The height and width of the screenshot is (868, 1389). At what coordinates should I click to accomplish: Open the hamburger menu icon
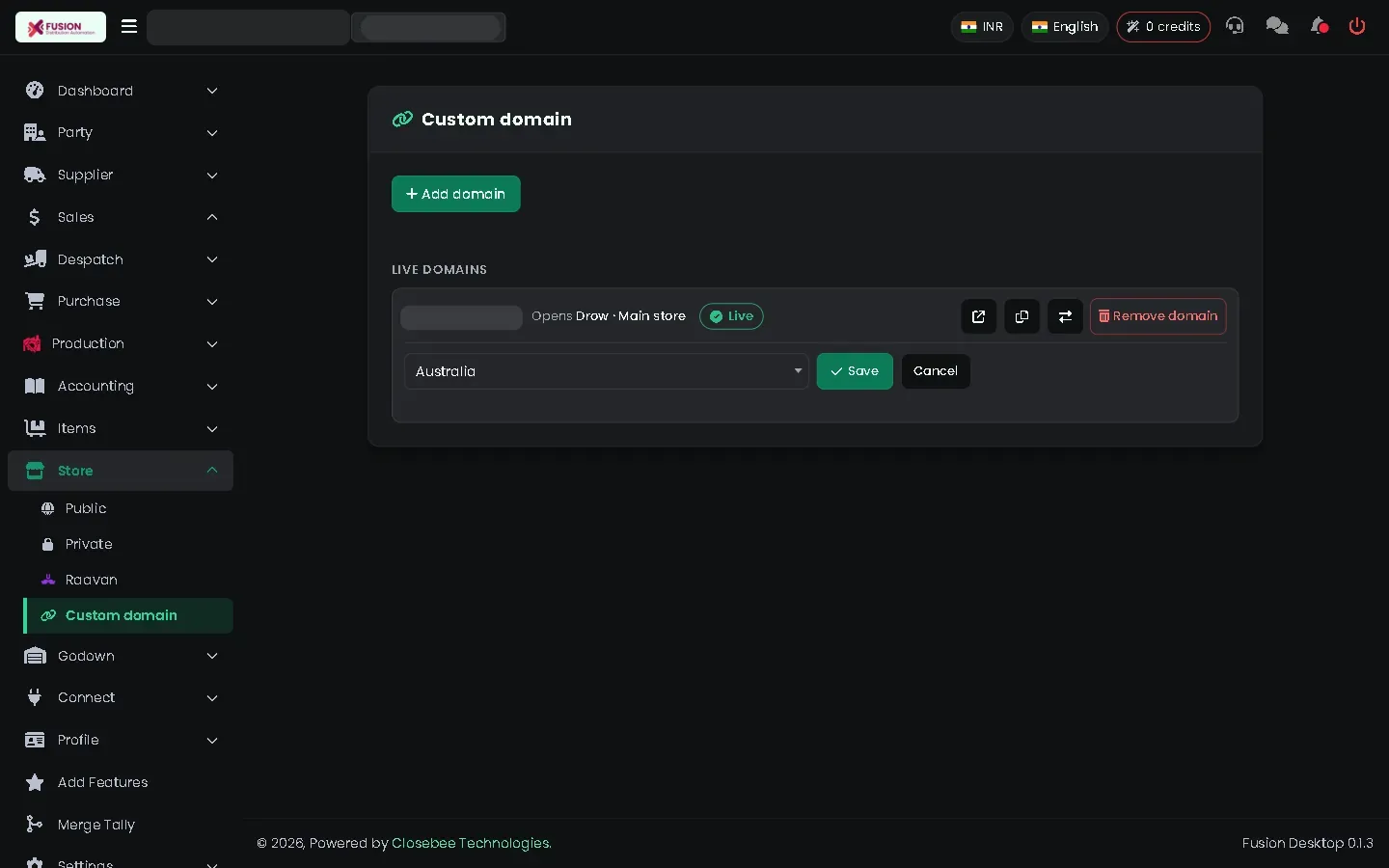pyautogui.click(x=129, y=26)
